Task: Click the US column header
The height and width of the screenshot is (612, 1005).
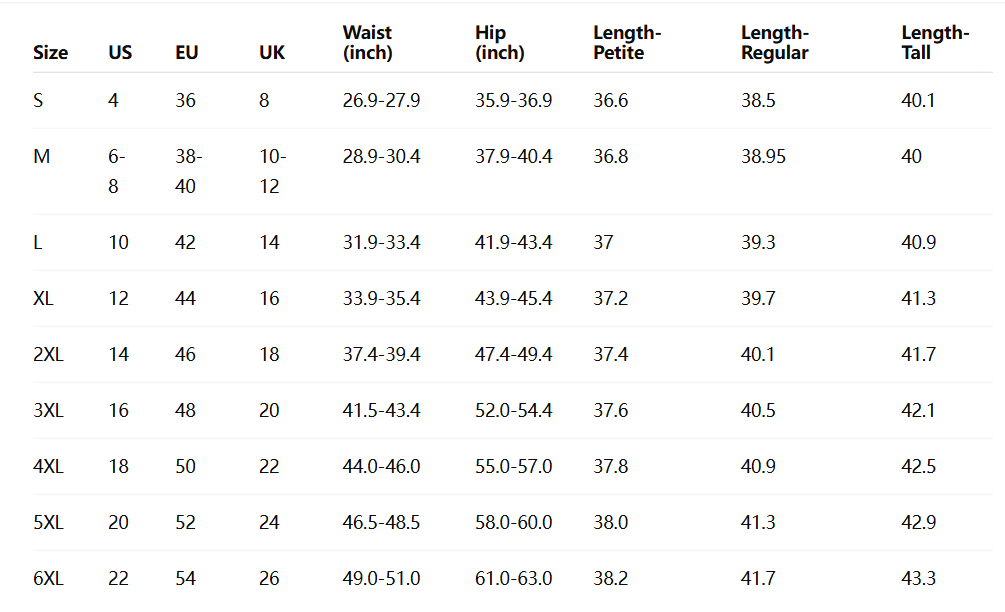Action: pos(120,53)
